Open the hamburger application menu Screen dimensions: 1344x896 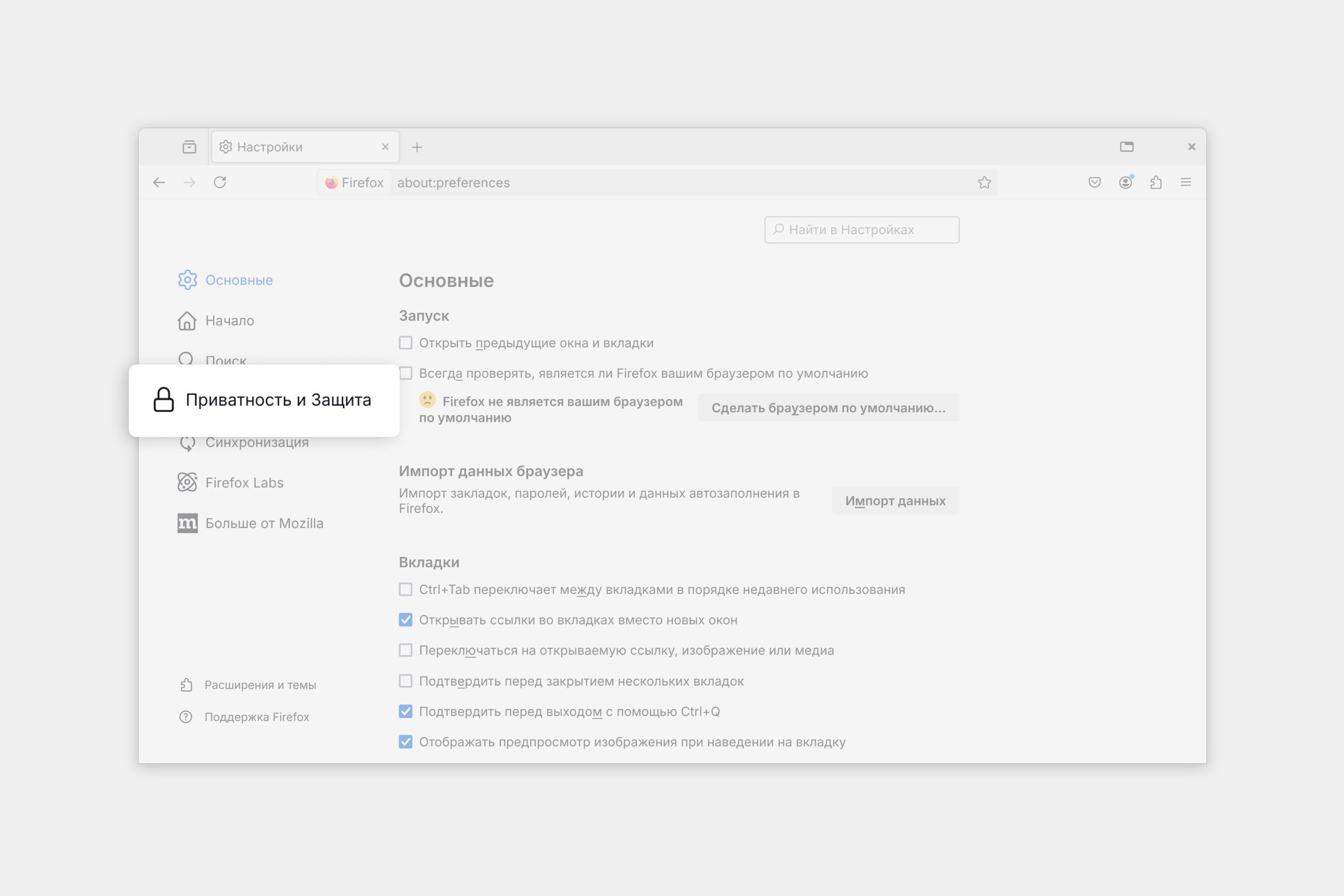coord(1186,182)
